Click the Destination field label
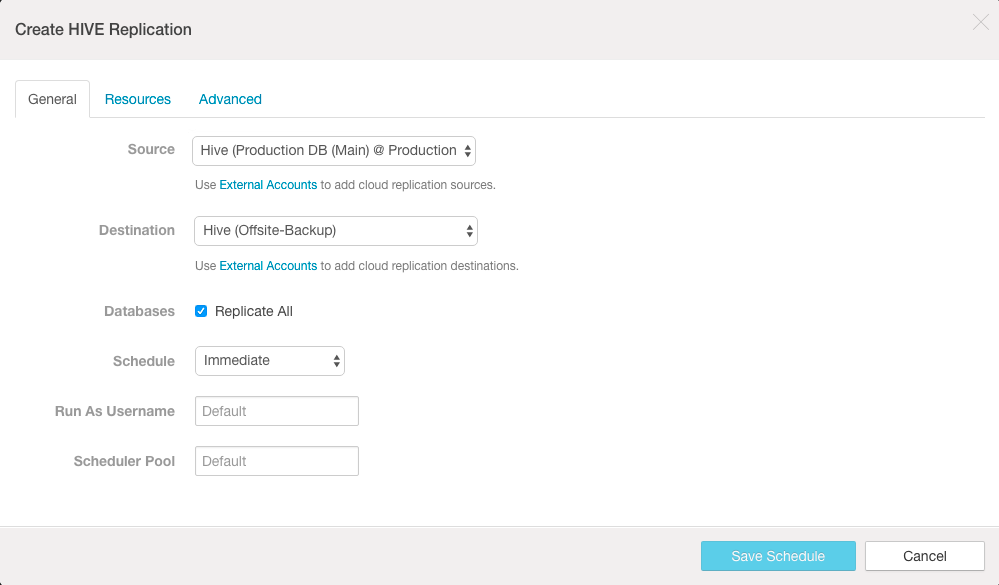The width and height of the screenshot is (999, 585). coord(137,230)
